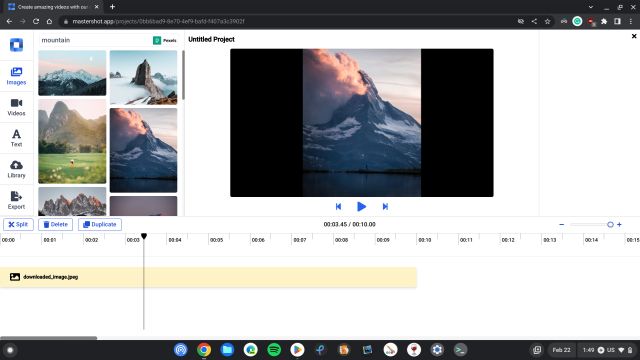Image resolution: width=640 pixels, height=360 pixels.
Task: Select the green meadow mountain thumbnail
Action: tap(72, 141)
